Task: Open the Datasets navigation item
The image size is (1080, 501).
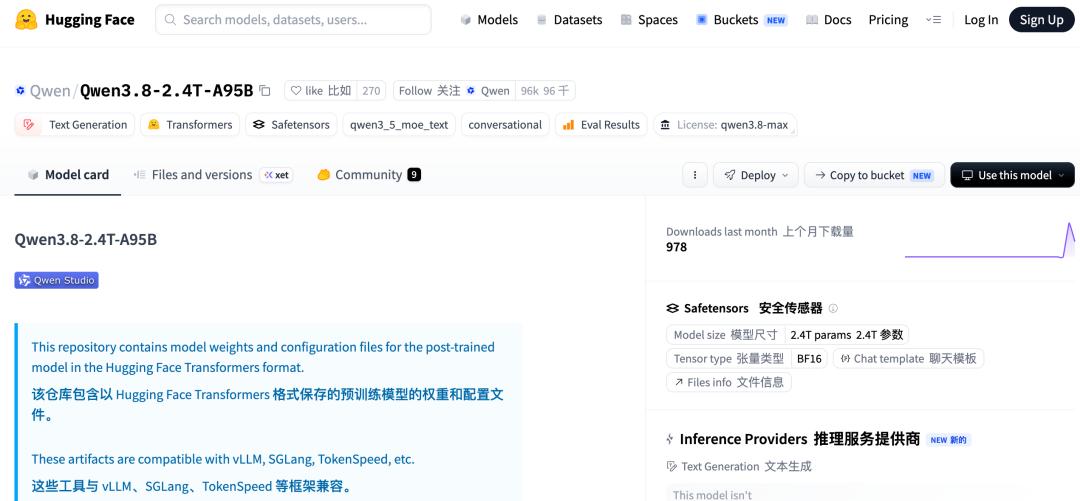Action: (569, 20)
